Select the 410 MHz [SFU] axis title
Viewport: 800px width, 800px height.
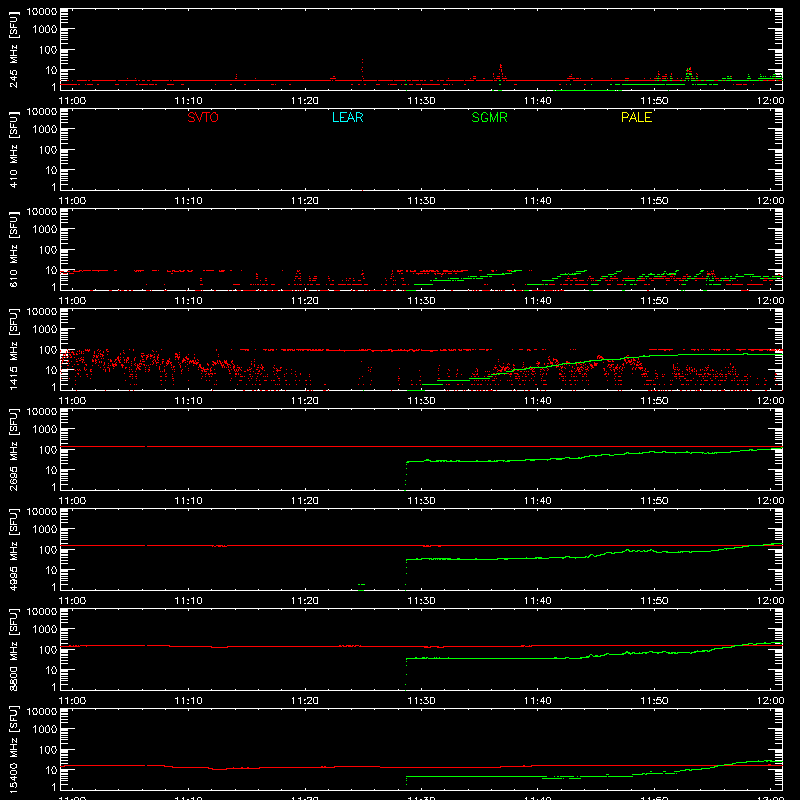13,150
